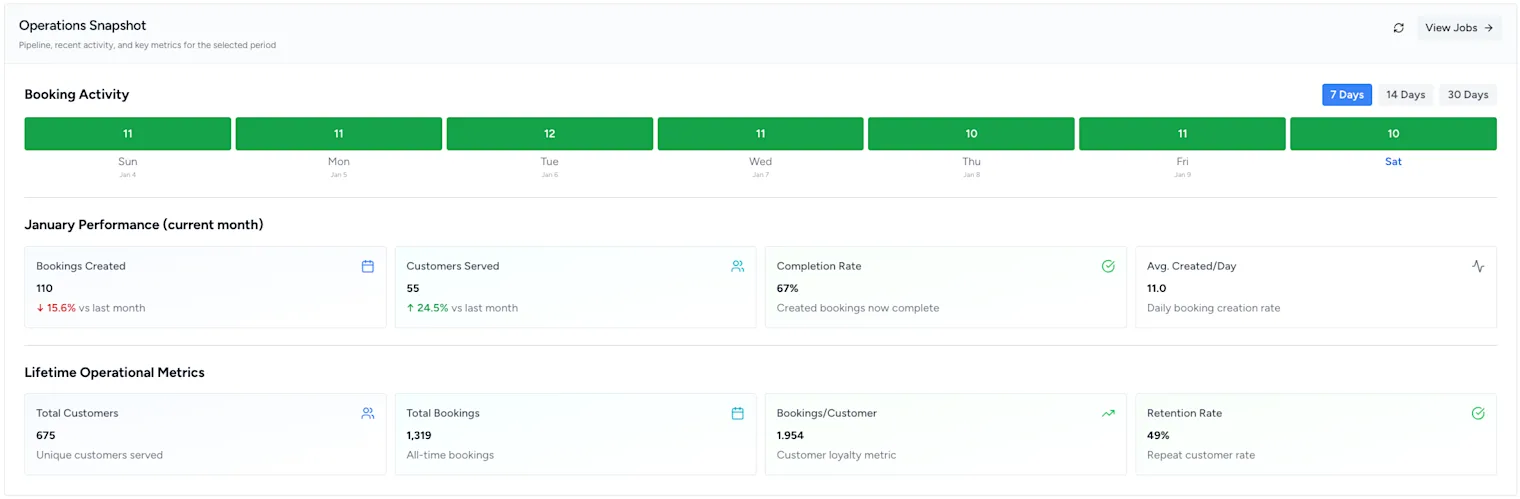The width and height of the screenshot is (1520, 499).
Task: Click Tuesday's booking bar showing 12
Action: pyautogui.click(x=550, y=134)
